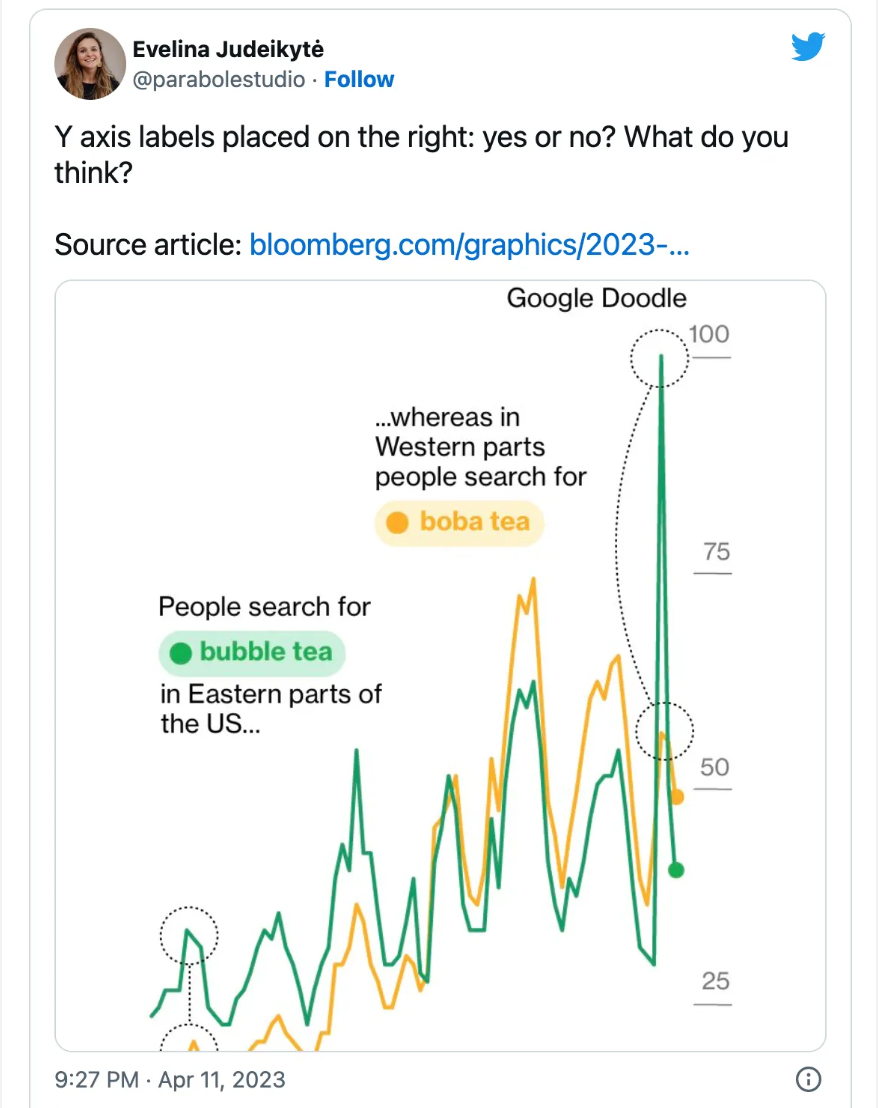Open the tweet info circle icon
Image resolution: width=878 pixels, height=1108 pixels.
pos(808,1079)
